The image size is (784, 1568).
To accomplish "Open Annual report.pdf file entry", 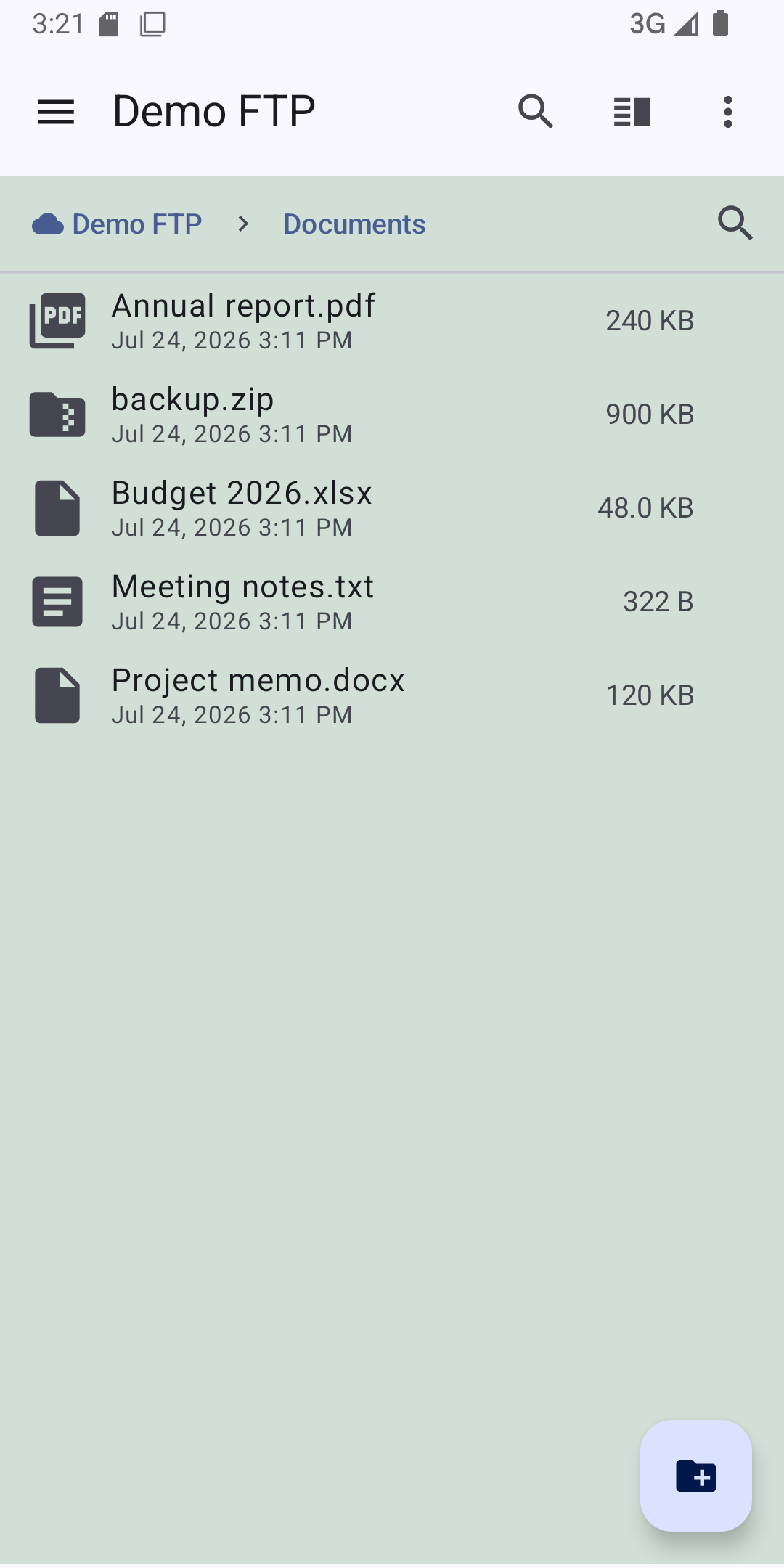I will point(392,321).
